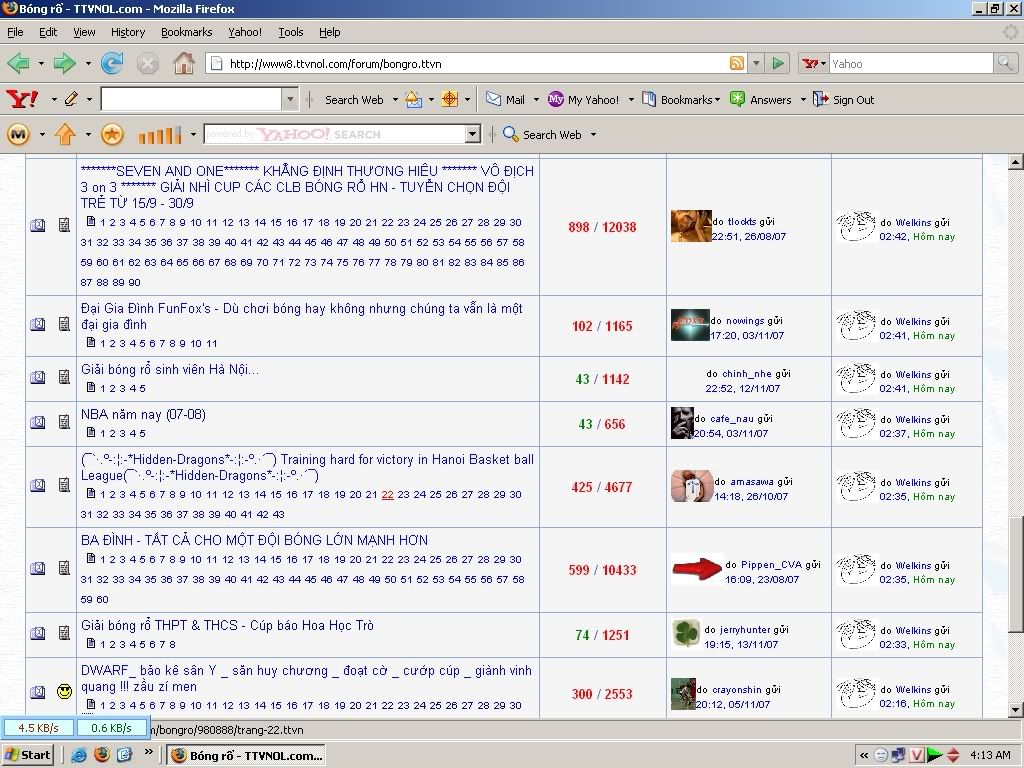
Task: Expand the My Yahoo! dropdown arrow
Action: 631,100
